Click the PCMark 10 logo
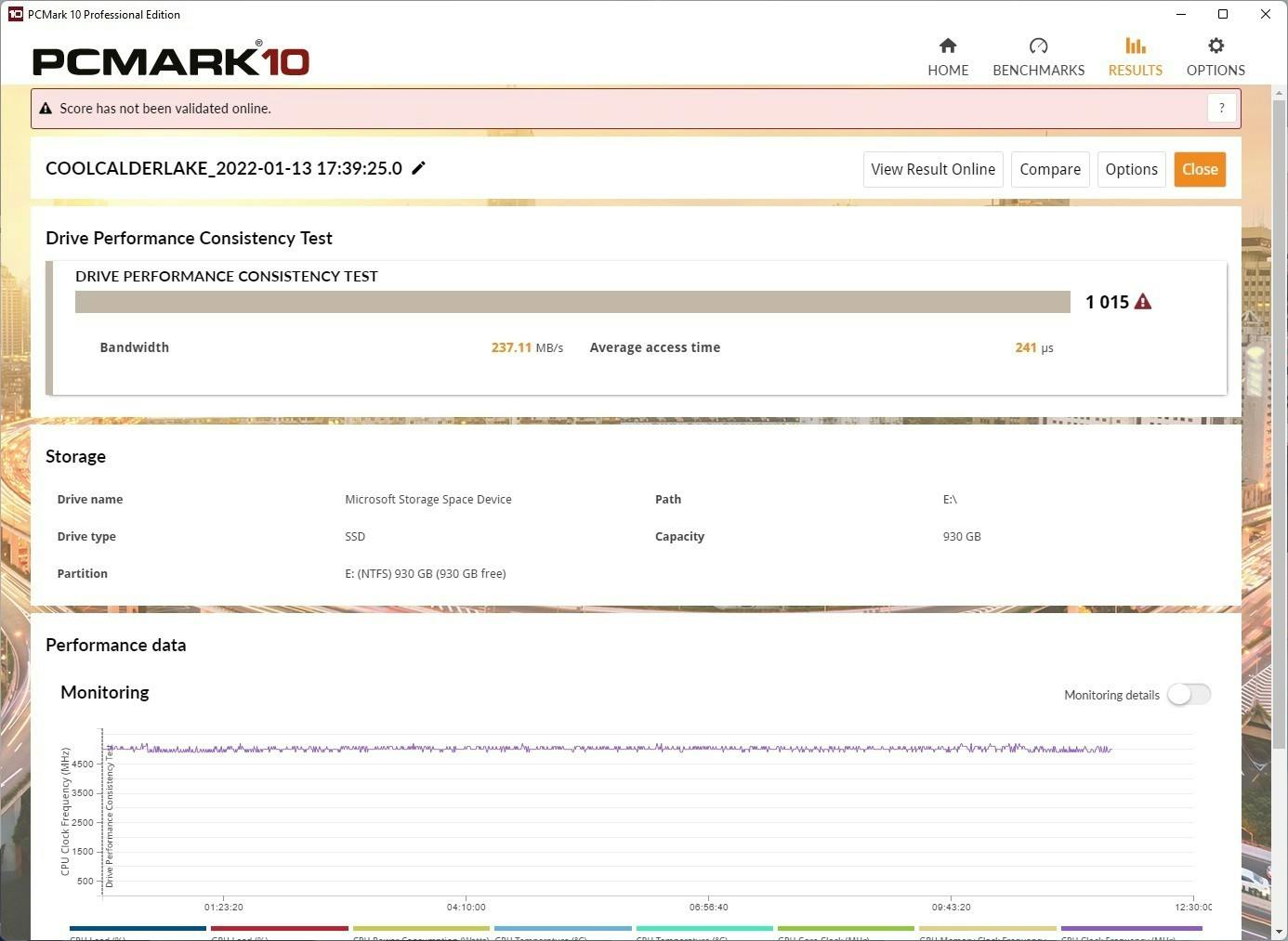This screenshot has height=941, width=1288. (x=171, y=60)
